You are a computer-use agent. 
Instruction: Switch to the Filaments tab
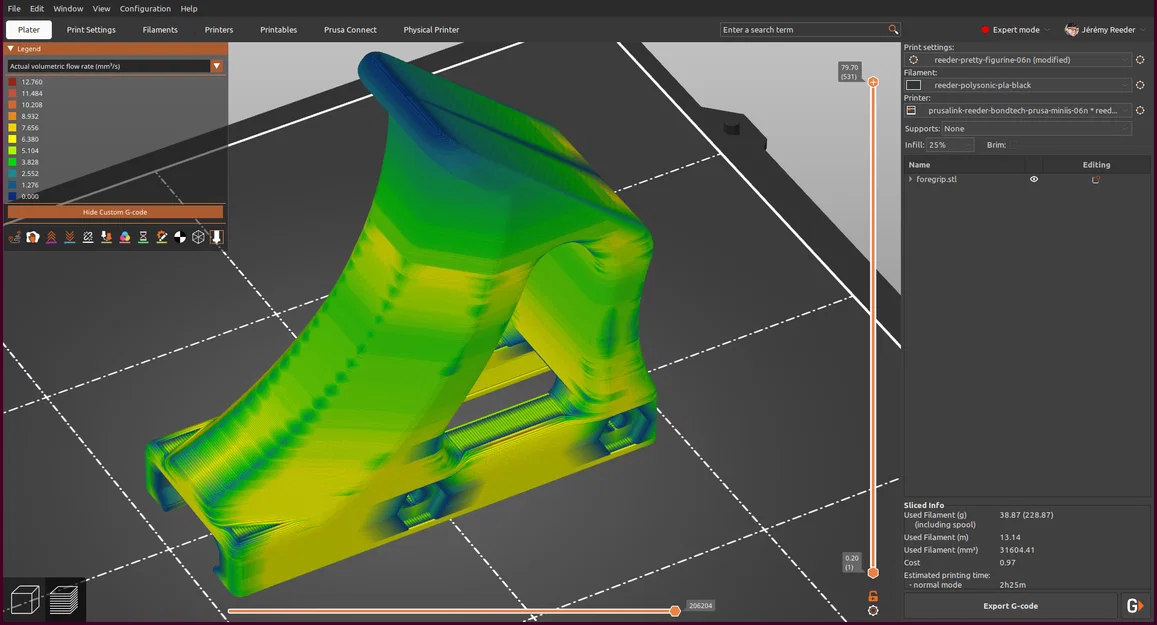pos(160,30)
